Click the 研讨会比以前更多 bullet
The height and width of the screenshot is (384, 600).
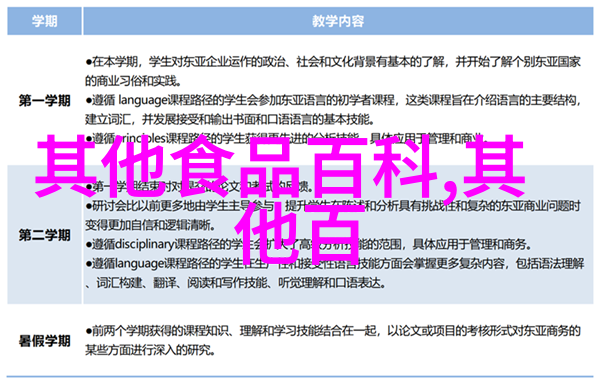[x=333, y=206]
